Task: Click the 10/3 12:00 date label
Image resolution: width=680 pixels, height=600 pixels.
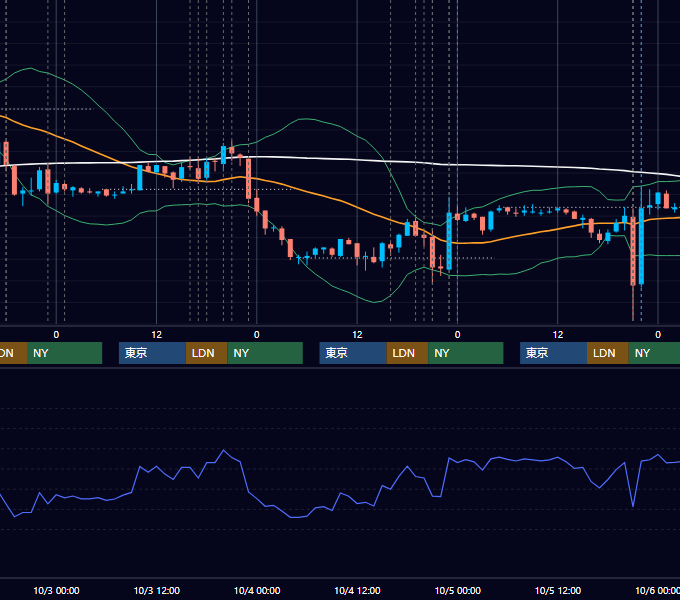Action: pyautogui.click(x=157, y=590)
